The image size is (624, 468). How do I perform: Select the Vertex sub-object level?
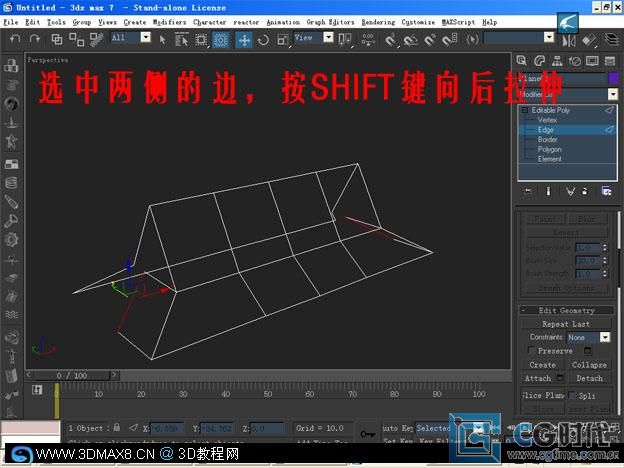[x=547, y=120]
